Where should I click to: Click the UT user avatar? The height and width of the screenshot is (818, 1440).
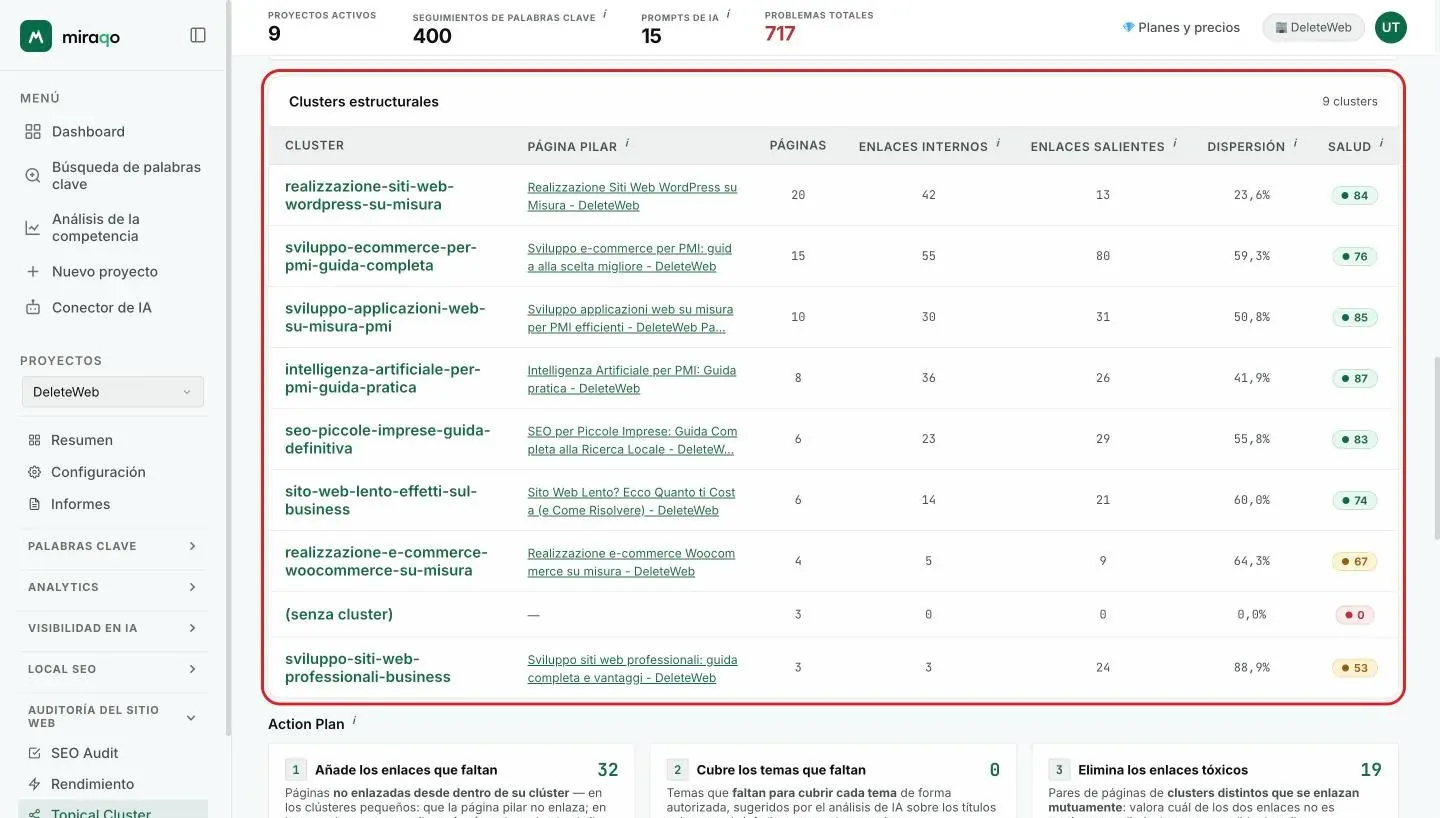pyautogui.click(x=1391, y=28)
